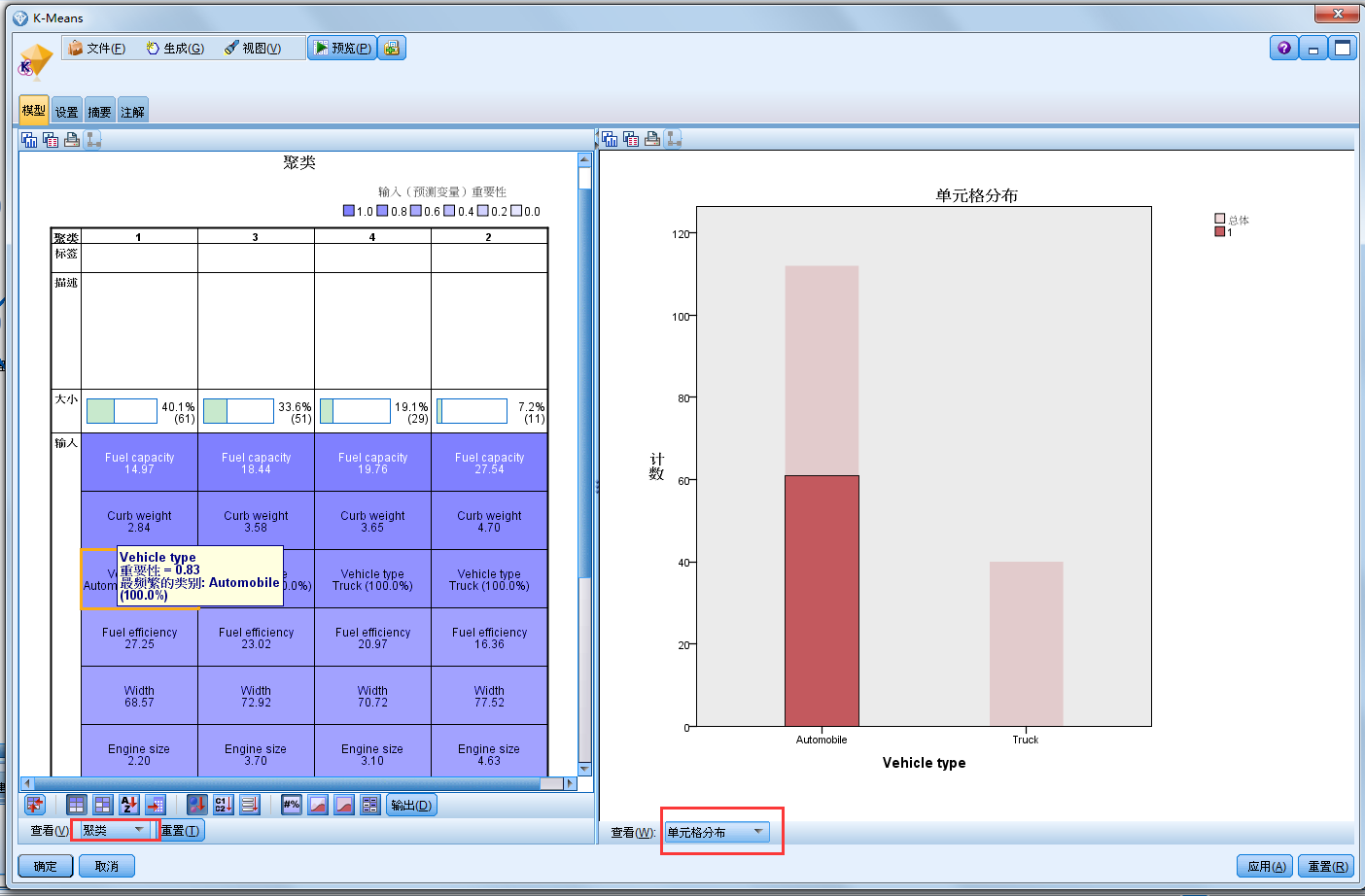Click the scroll-down arrow of cluster panel
The height and width of the screenshot is (896, 1365).
[584, 769]
